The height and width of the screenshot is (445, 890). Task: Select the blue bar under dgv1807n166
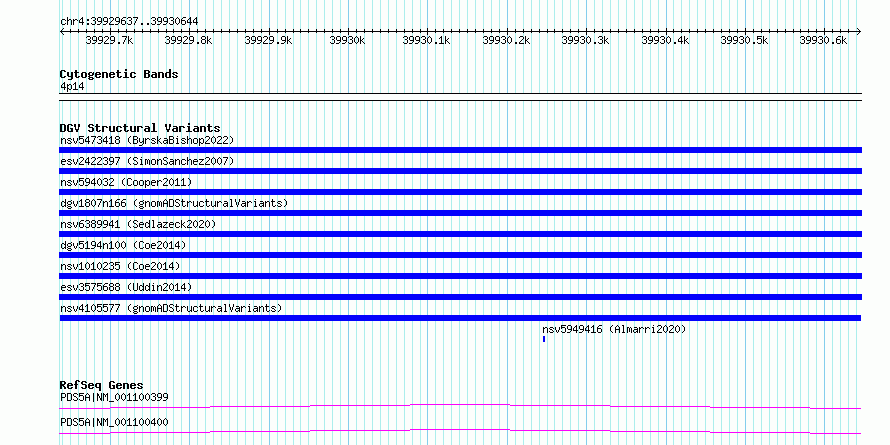click(461, 213)
